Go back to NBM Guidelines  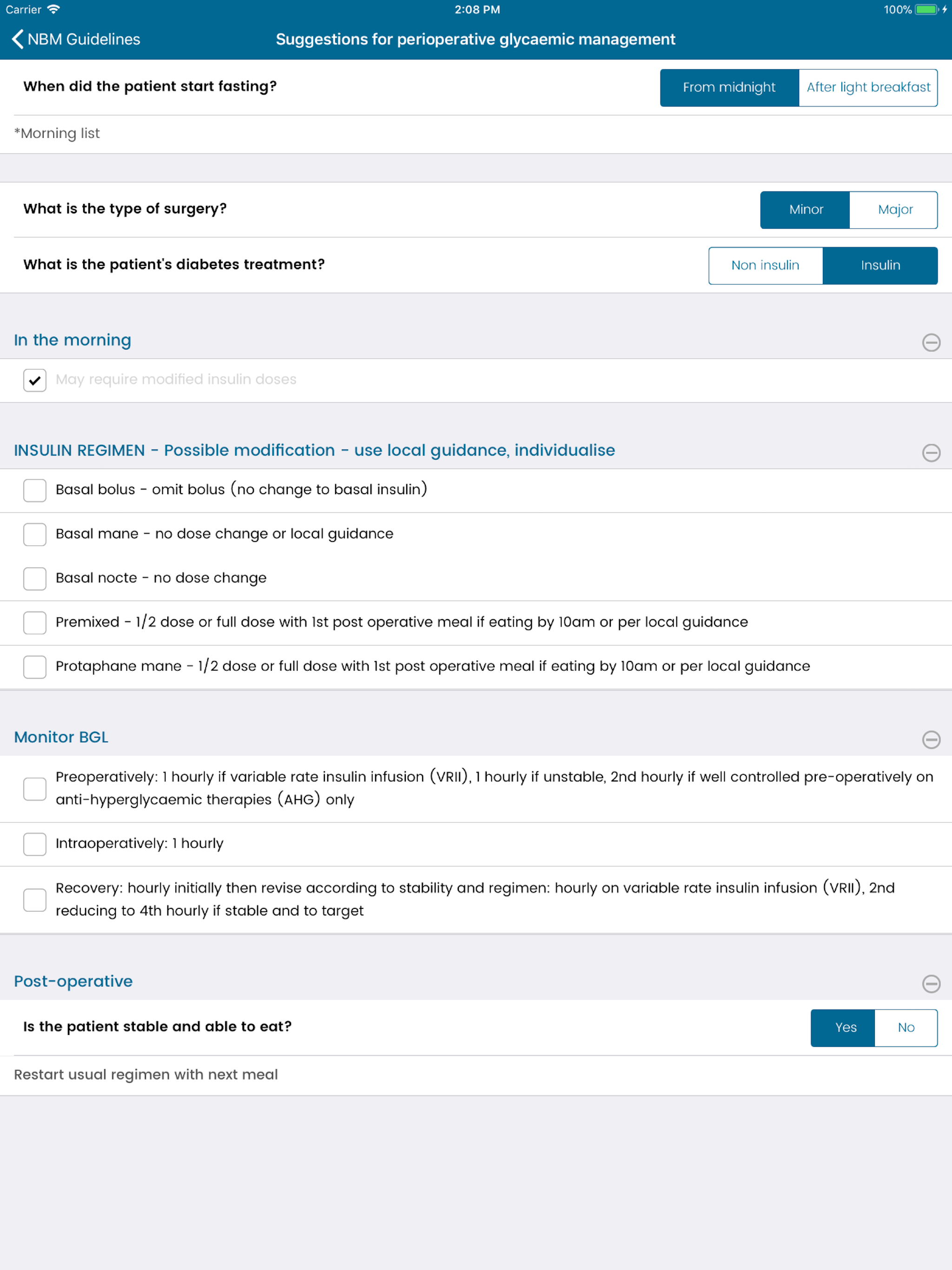click(x=76, y=39)
